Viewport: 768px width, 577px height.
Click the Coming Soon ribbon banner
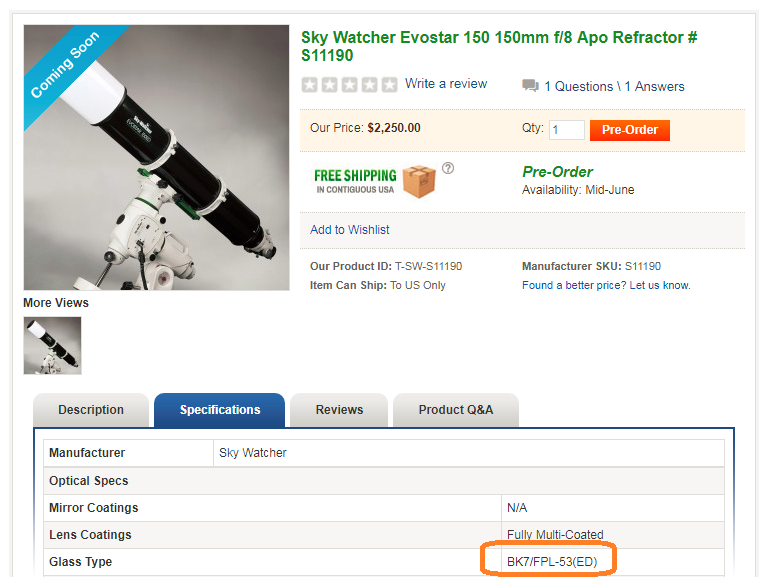tap(66, 66)
